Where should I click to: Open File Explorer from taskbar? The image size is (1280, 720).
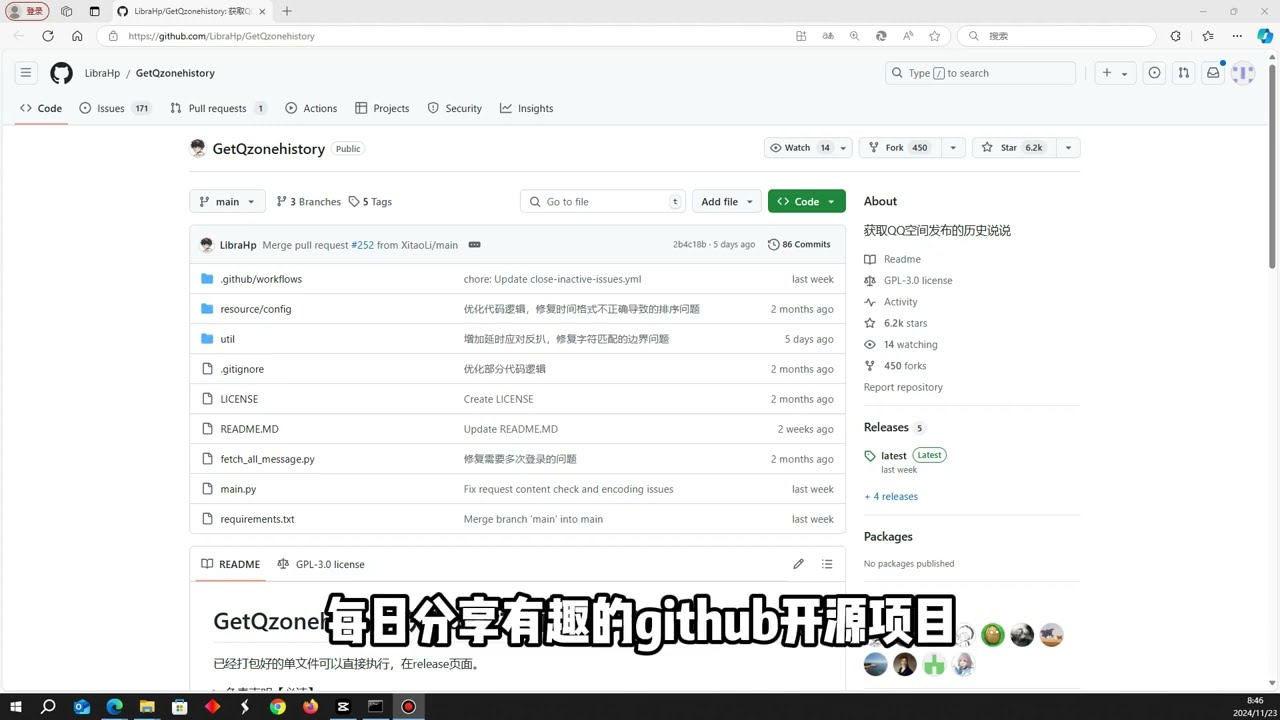(146, 707)
